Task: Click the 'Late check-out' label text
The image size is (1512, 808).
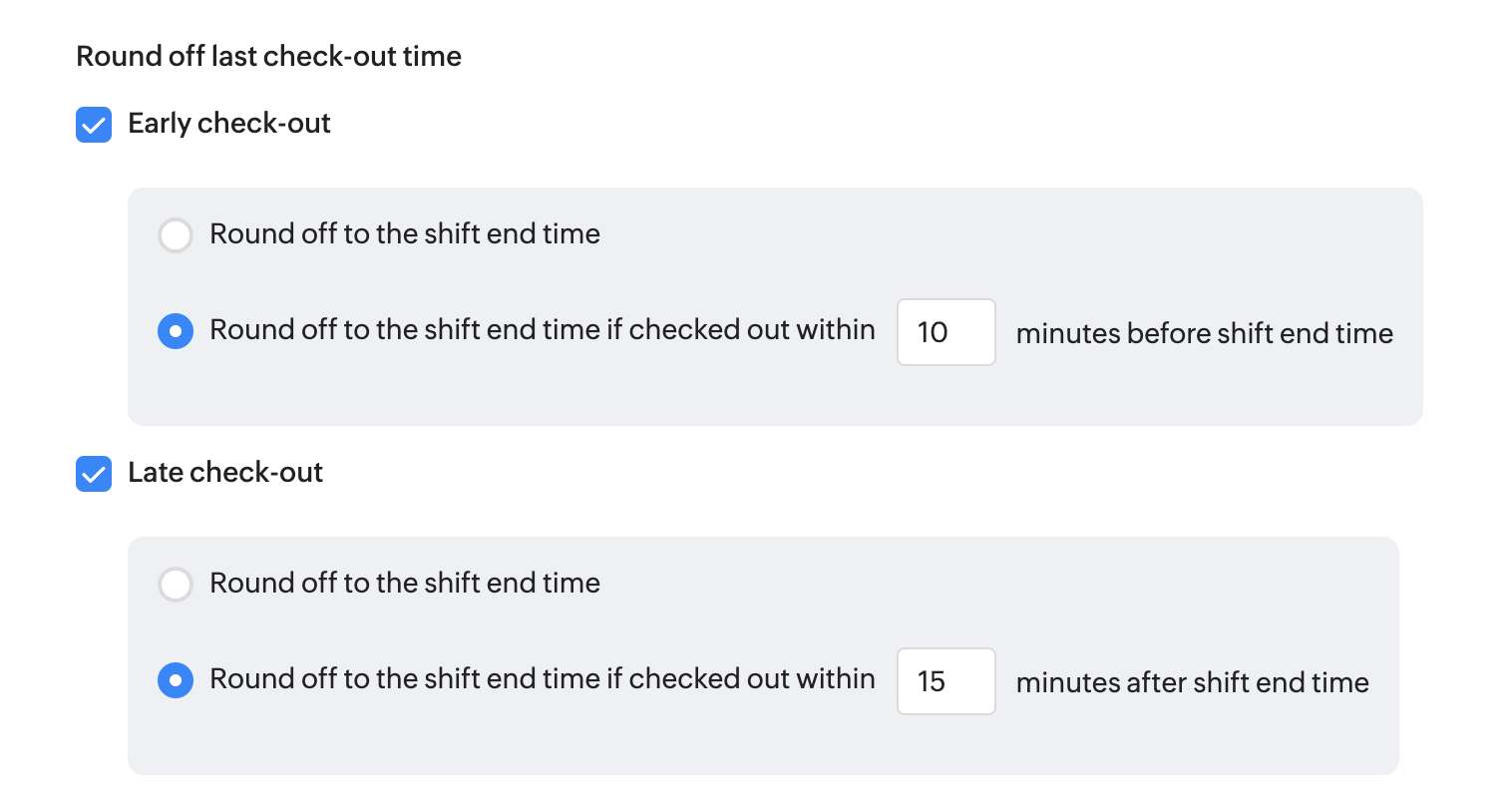Action: (x=225, y=473)
